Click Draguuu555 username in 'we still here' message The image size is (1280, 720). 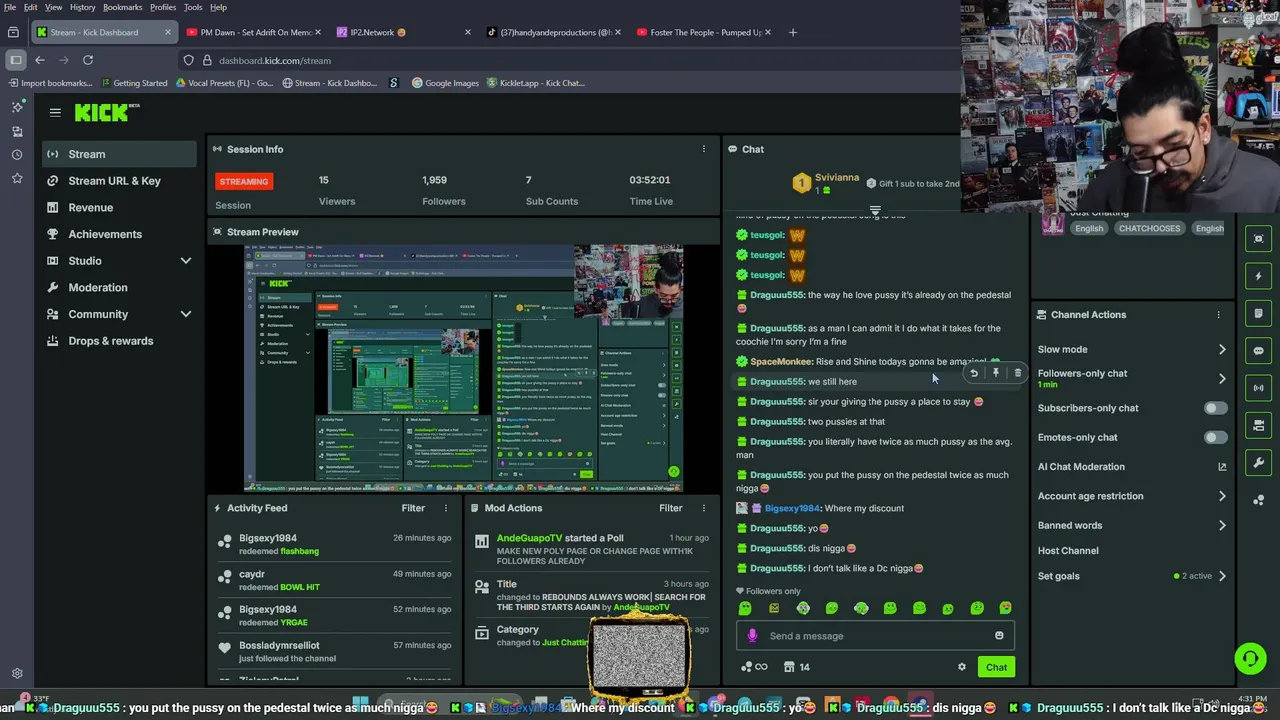coord(776,382)
